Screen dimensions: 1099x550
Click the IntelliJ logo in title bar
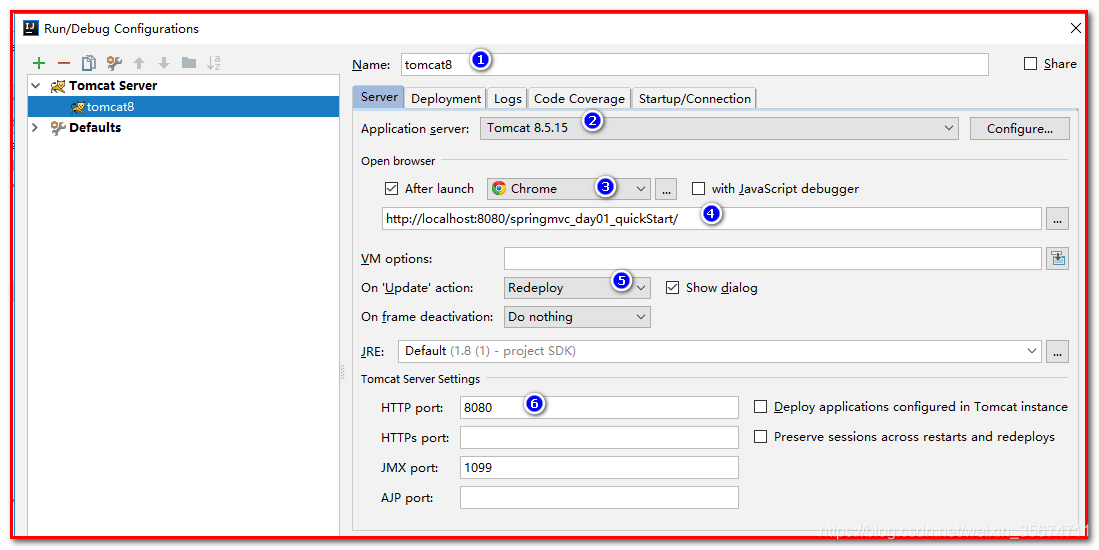pos(31,28)
